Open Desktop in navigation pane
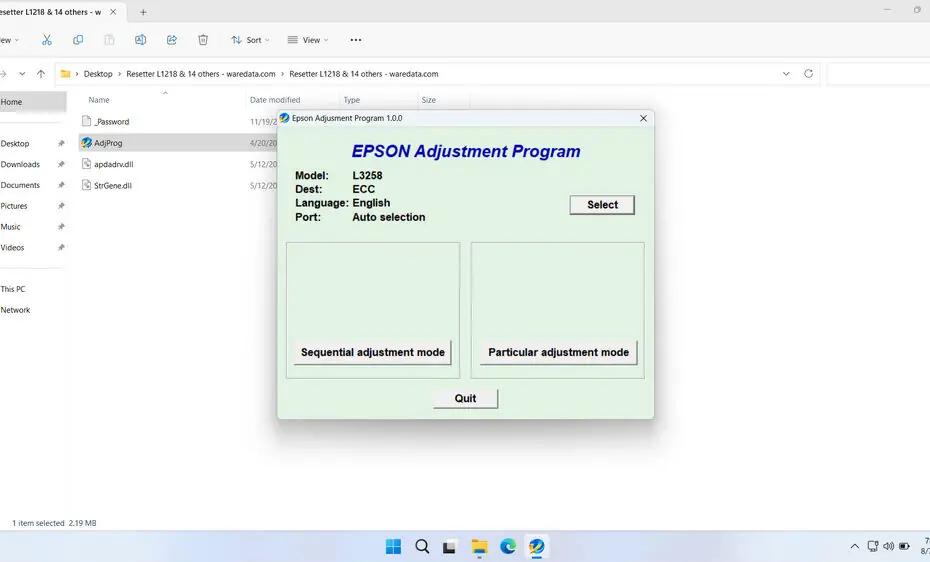The image size is (930, 562). point(15,143)
